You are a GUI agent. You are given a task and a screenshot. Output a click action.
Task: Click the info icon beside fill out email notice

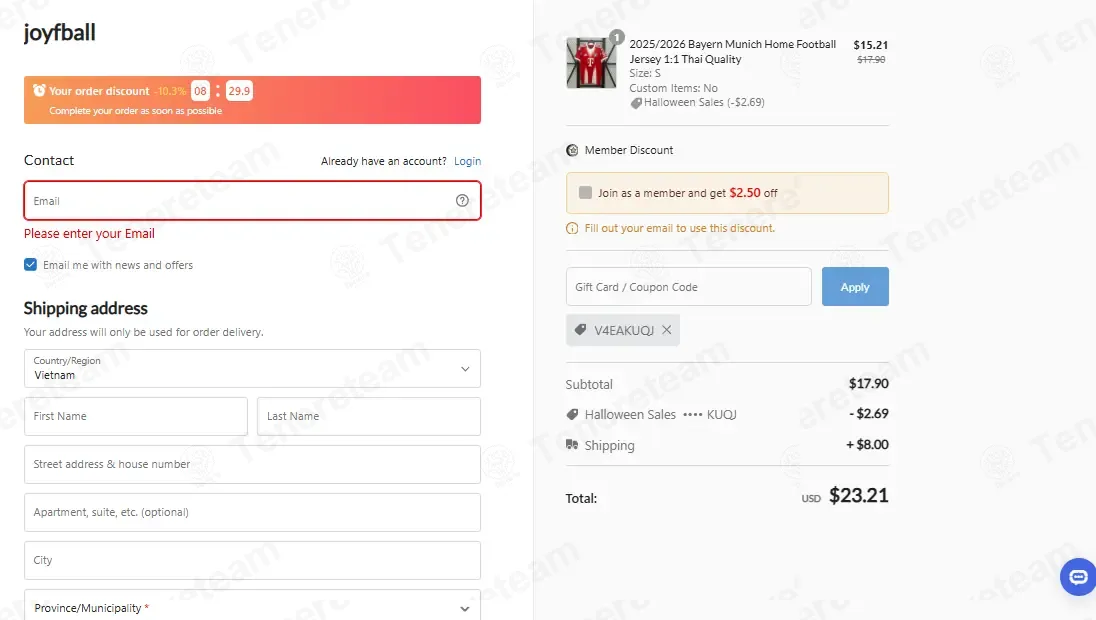572,229
